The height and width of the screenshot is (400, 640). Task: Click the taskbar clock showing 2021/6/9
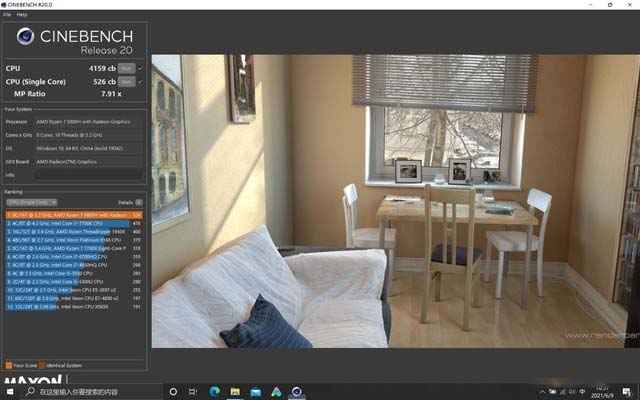(601, 392)
